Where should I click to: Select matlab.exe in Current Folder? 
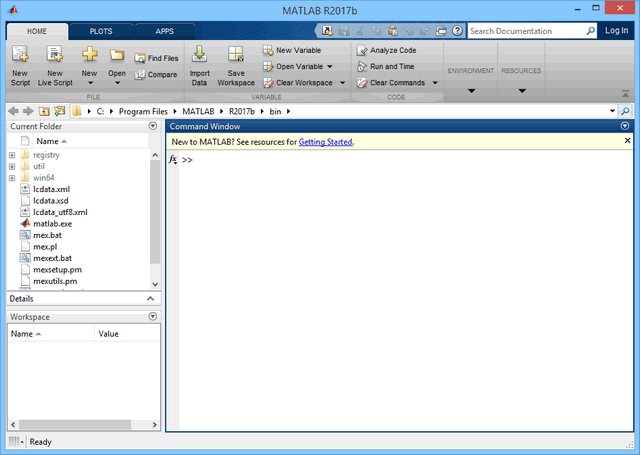(52, 223)
